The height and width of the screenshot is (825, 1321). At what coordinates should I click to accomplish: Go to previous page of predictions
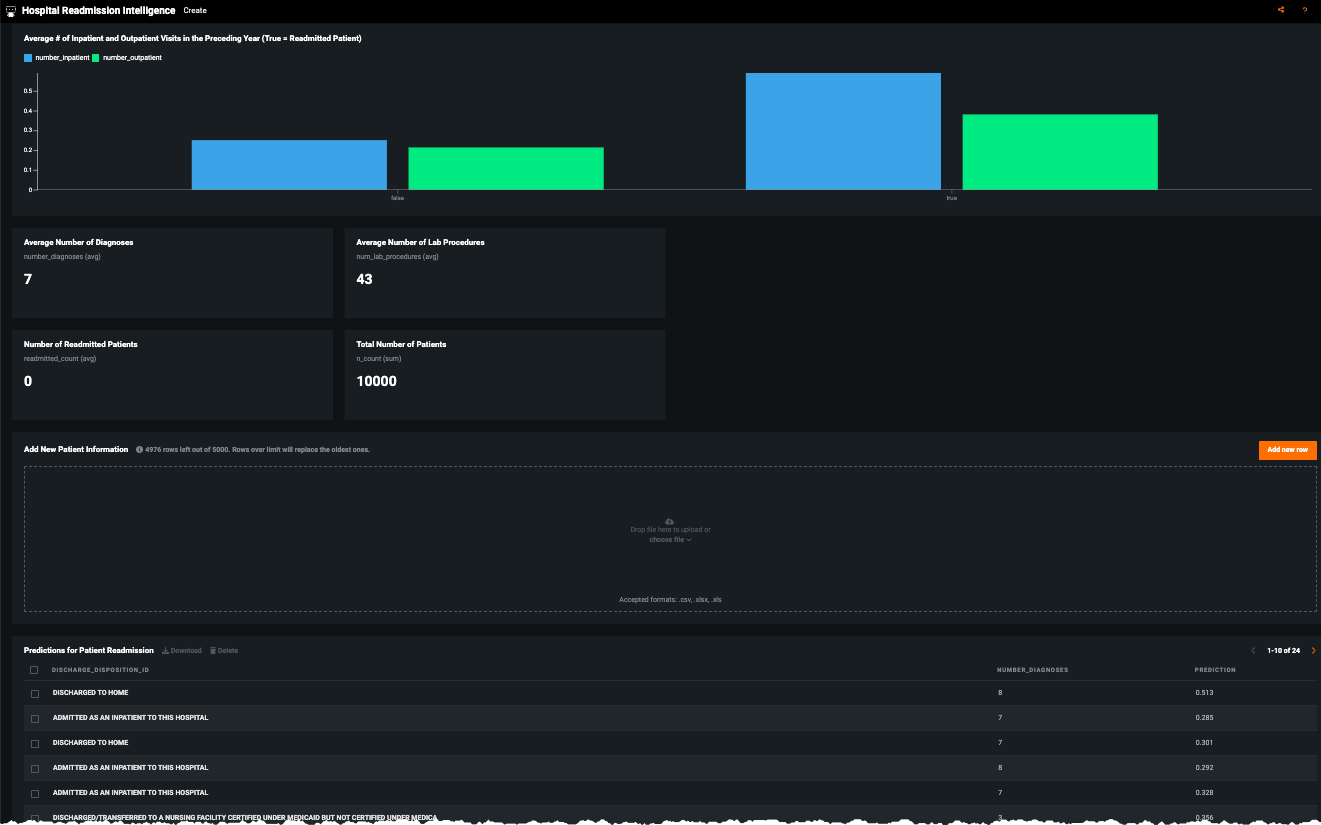pos(1253,651)
